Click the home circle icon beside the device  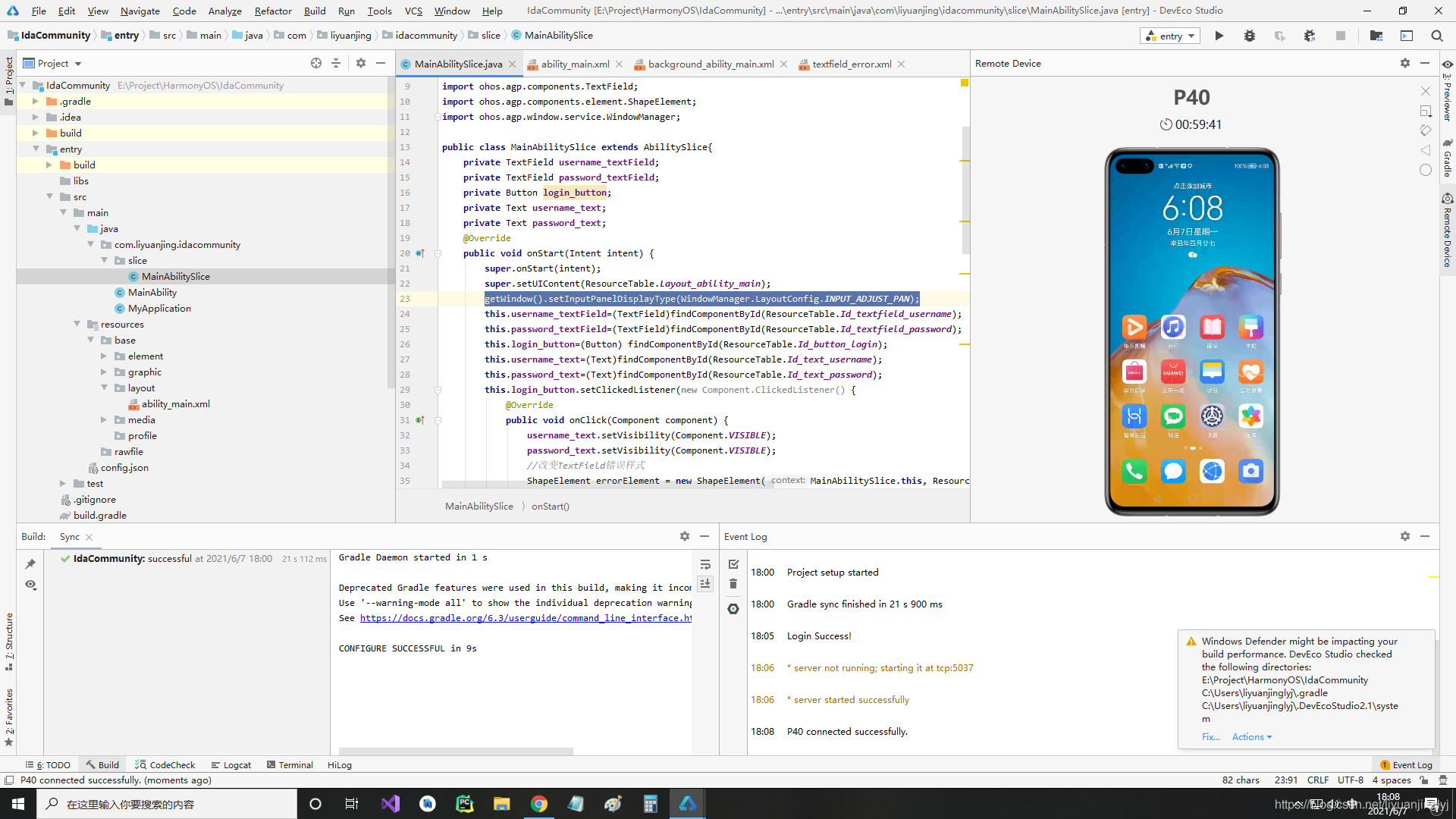tap(1426, 170)
